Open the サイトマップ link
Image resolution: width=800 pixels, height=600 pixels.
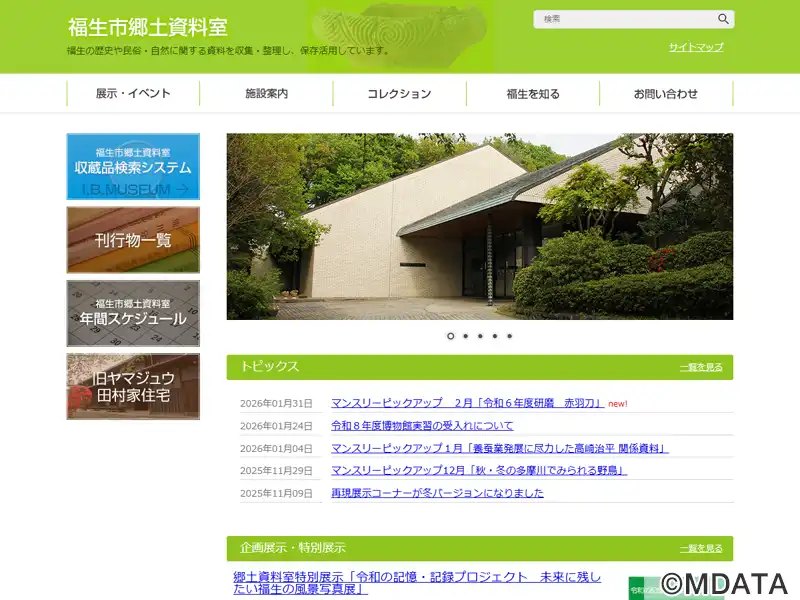coord(696,47)
